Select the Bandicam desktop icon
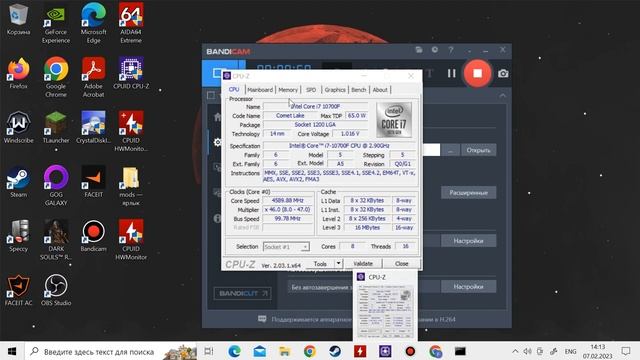 click(93, 236)
